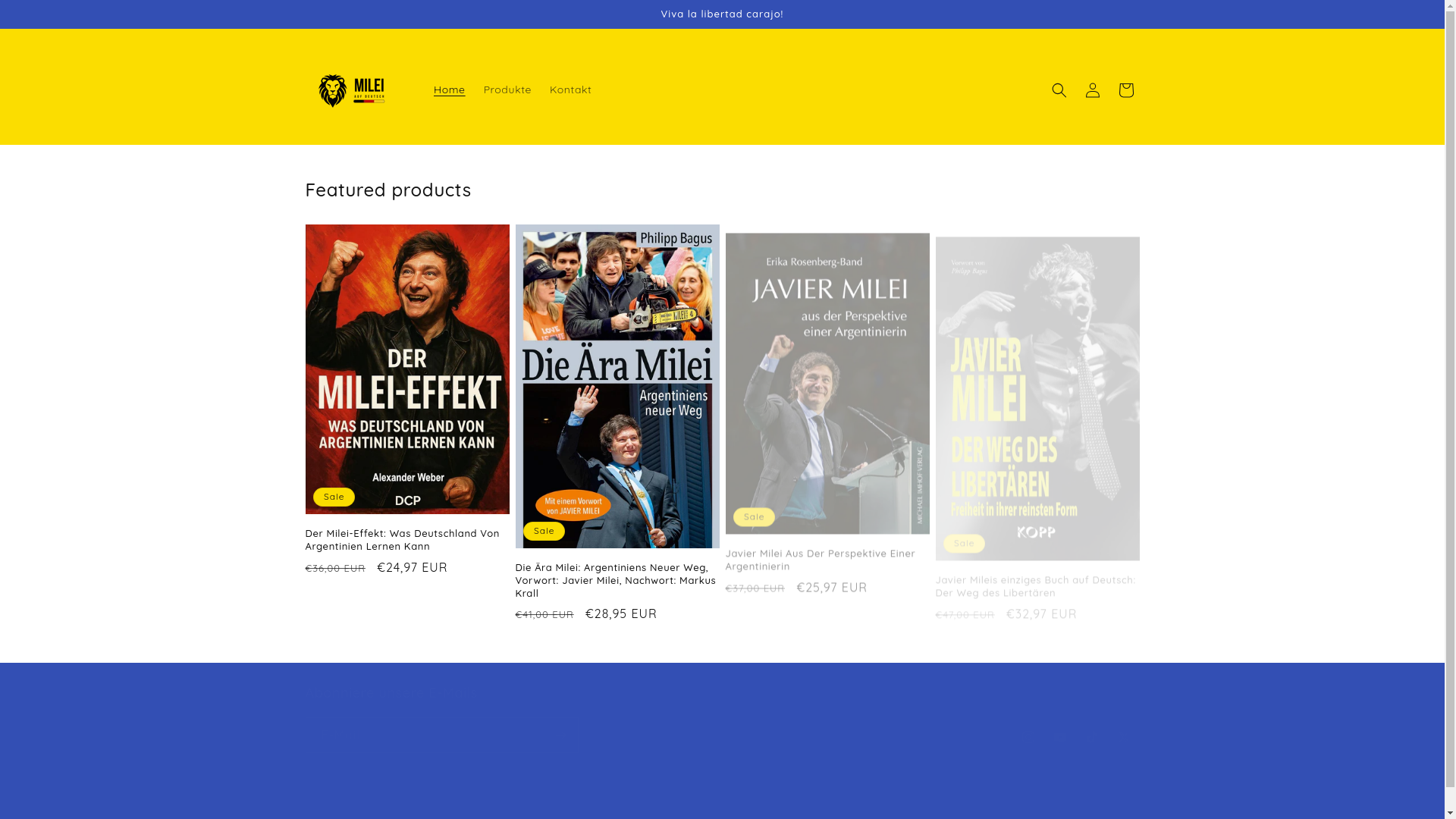1456x819 pixels.
Task: Click the 'Featured products' heading
Action: pyautogui.click(x=388, y=190)
